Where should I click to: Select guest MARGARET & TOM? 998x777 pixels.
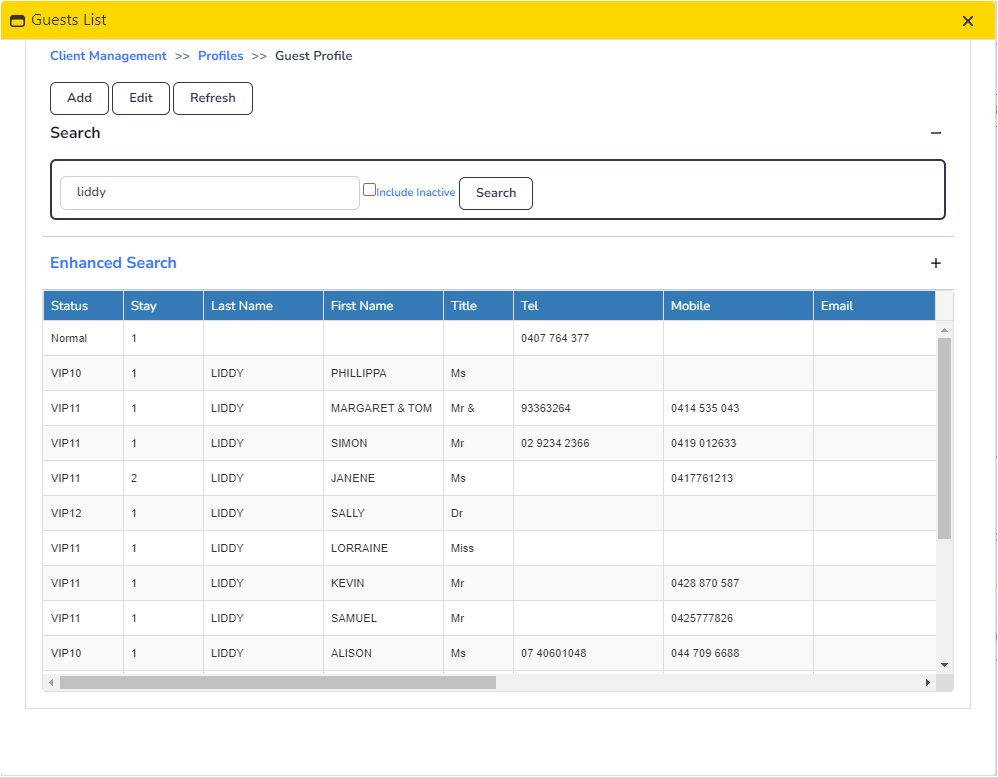click(x=489, y=408)
